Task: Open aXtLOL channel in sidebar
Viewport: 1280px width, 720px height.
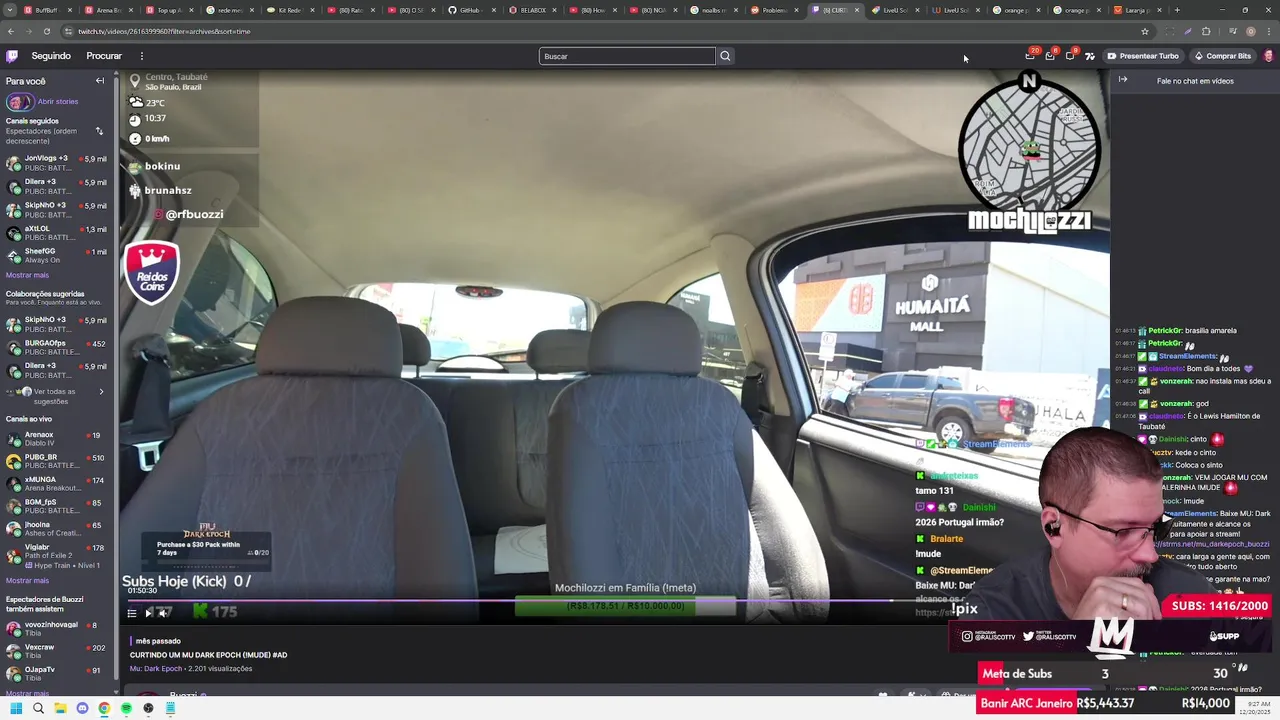Action: point(56,233)
